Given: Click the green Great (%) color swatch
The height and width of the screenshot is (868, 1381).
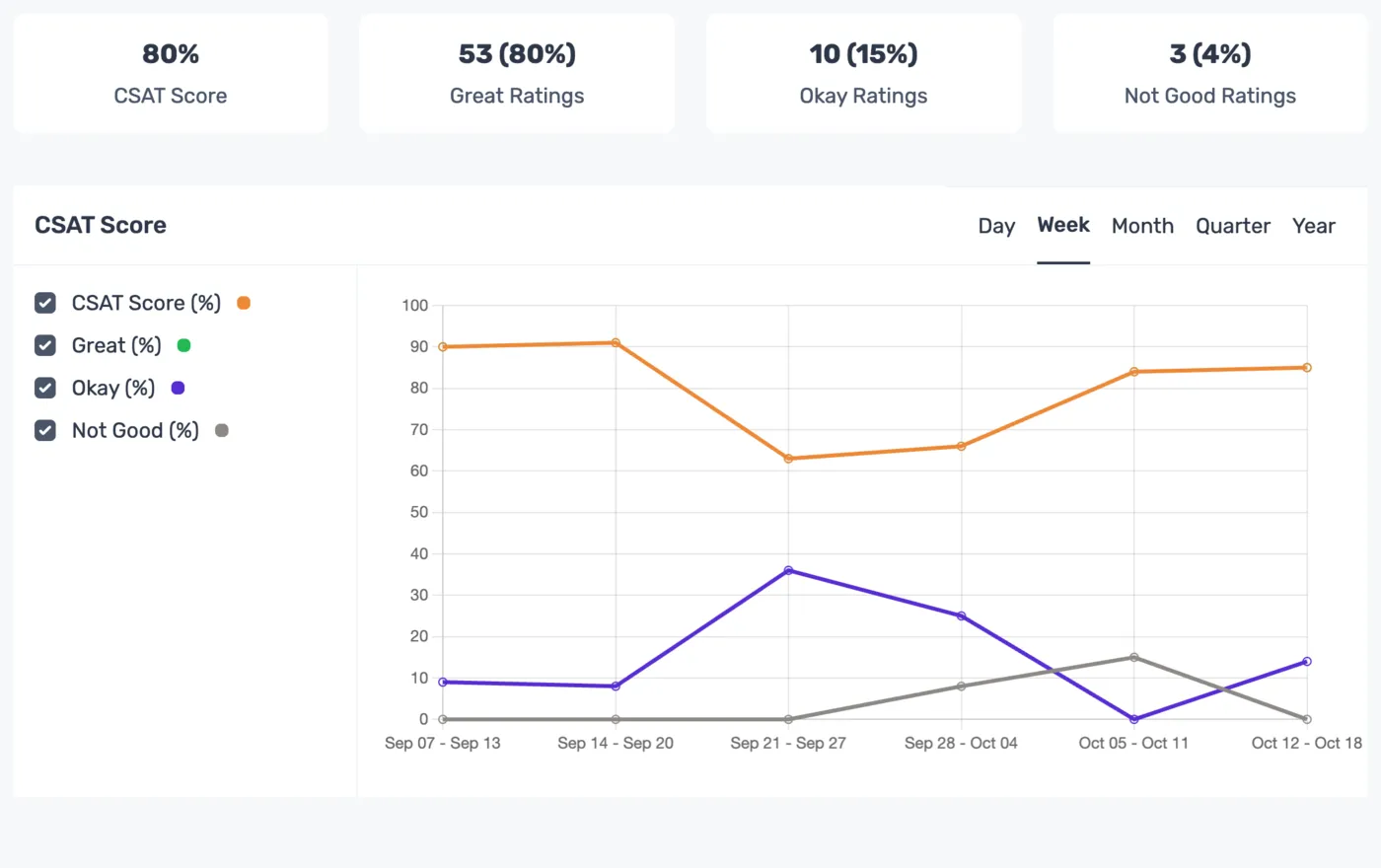Looking at the screenshot, I should (x=183, y=345).
